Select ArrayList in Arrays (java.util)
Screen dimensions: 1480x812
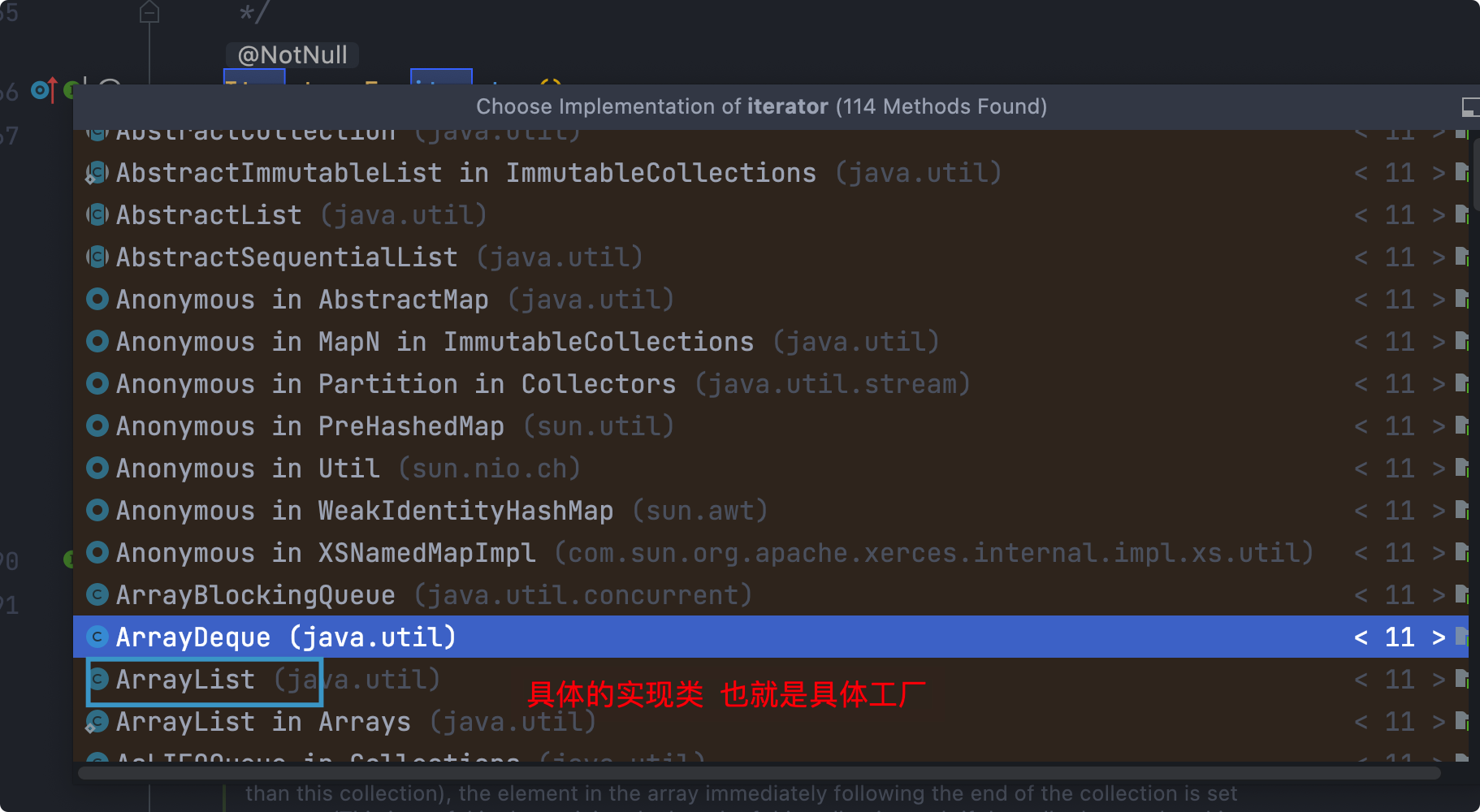tap(771, 722)
